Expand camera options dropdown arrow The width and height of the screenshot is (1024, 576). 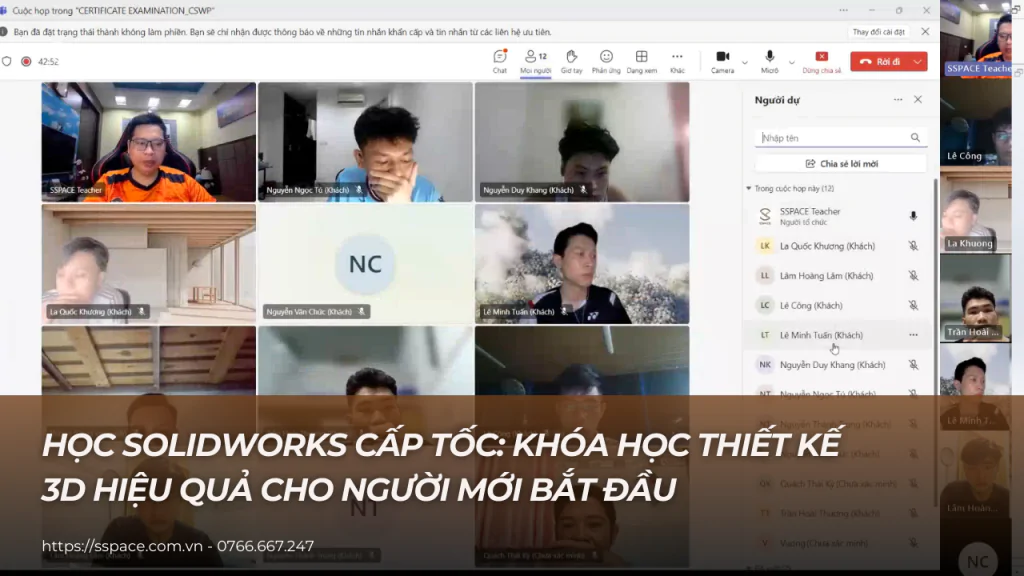tap(744, 63)
